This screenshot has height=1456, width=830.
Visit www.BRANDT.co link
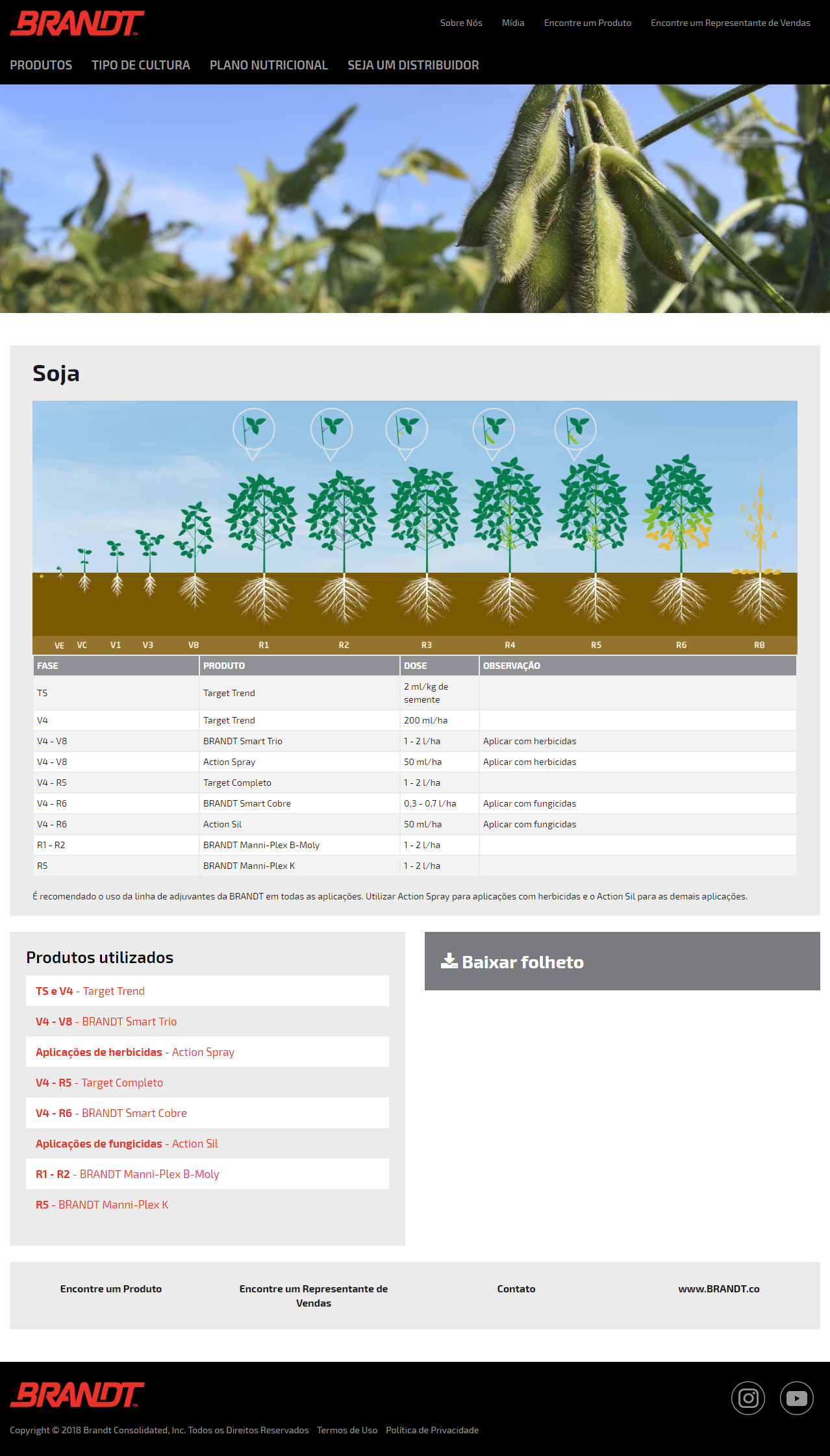pyautogui.click(x=719, y=1288)
